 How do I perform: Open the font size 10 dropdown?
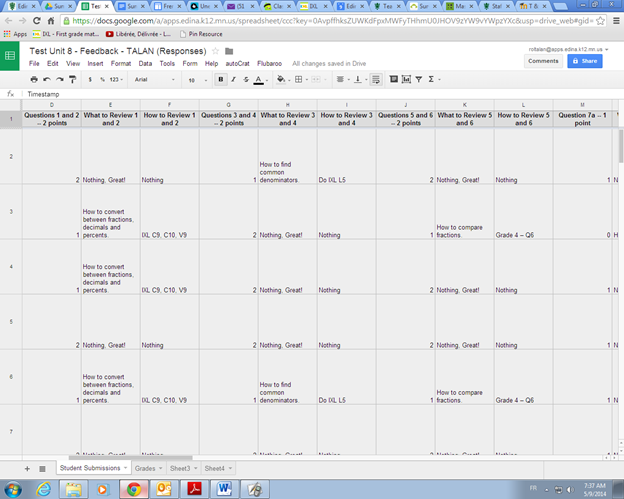point(197,80)
